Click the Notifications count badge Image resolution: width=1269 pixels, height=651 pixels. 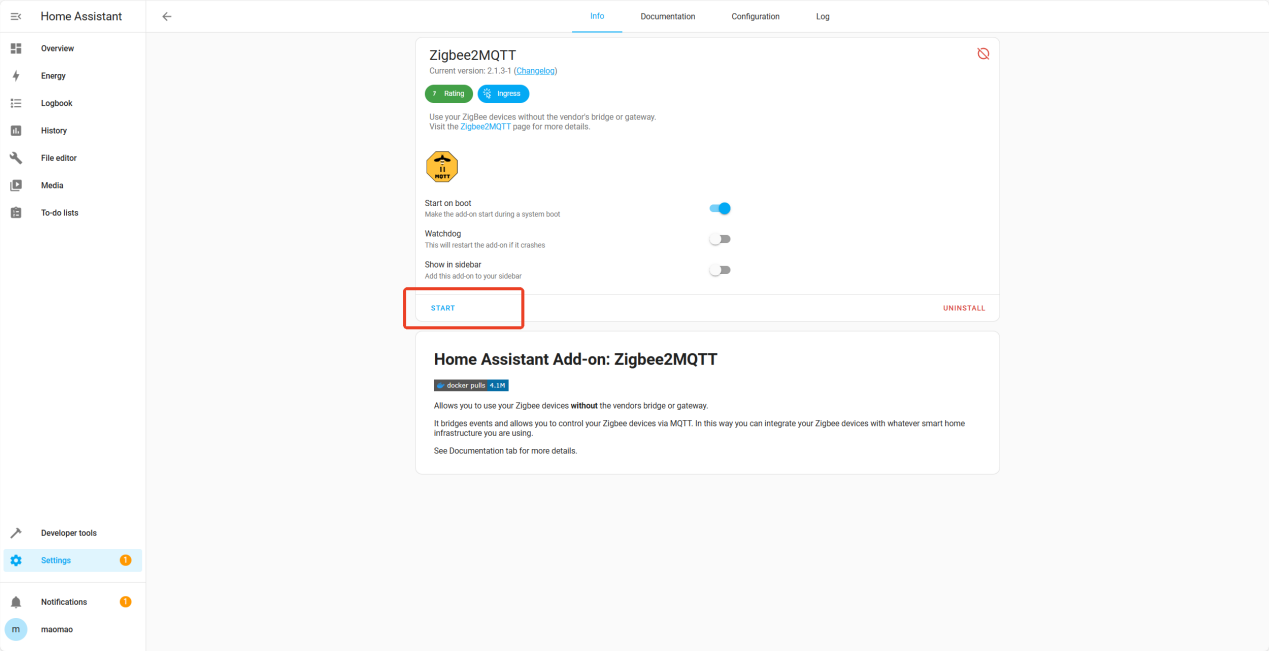pos(125,602)
